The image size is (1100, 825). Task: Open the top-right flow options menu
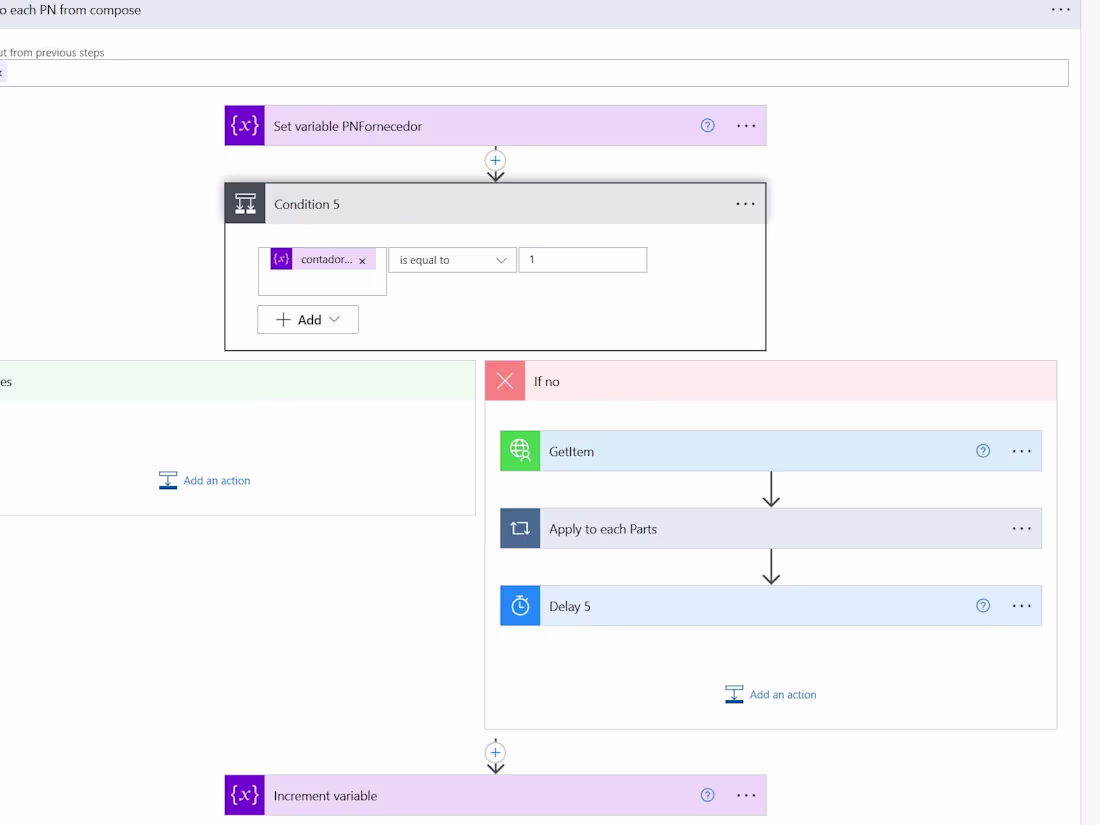click(1059, 10)
